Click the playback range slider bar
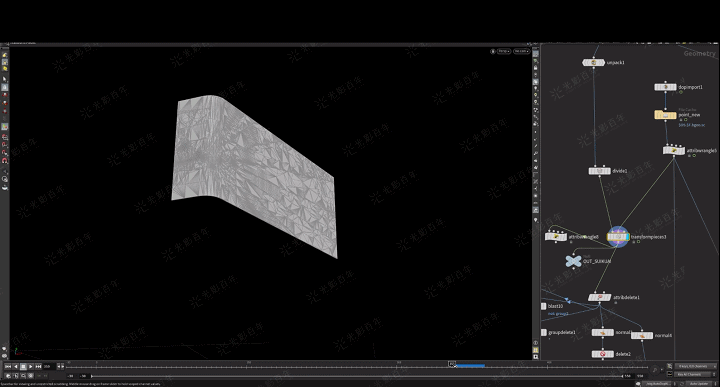 [357, 376]
